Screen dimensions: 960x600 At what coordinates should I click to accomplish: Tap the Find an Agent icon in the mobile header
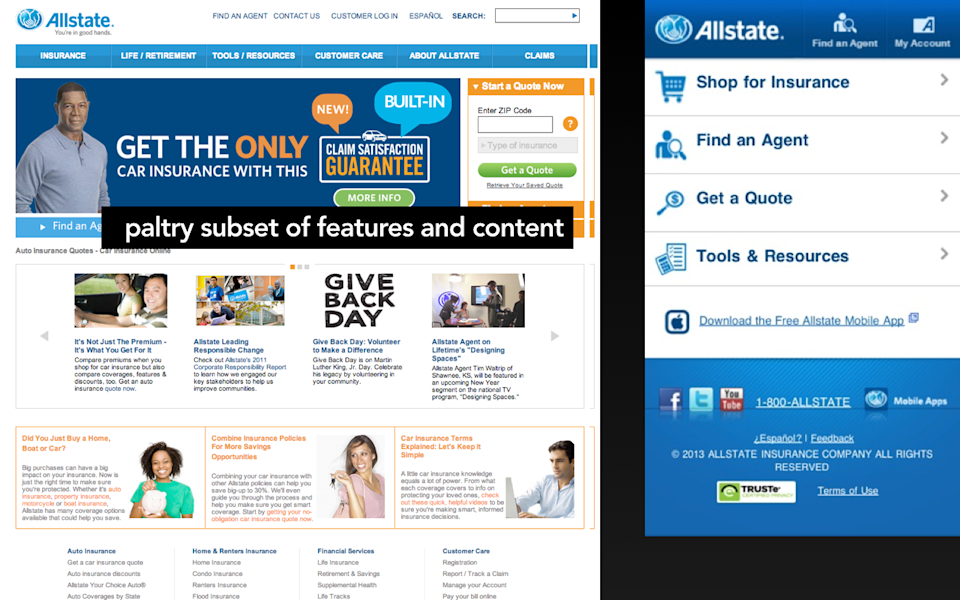click(x=844, y=23)
